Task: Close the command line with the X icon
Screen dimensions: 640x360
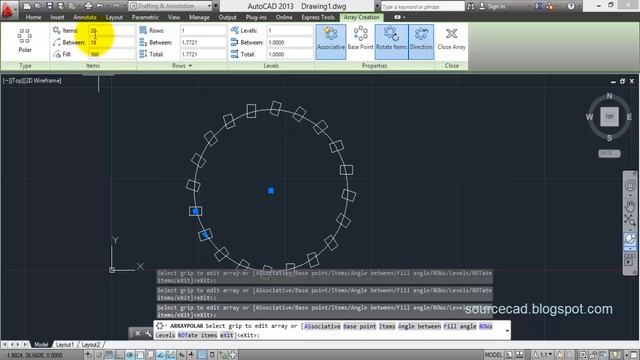Action: click(138, 333)
